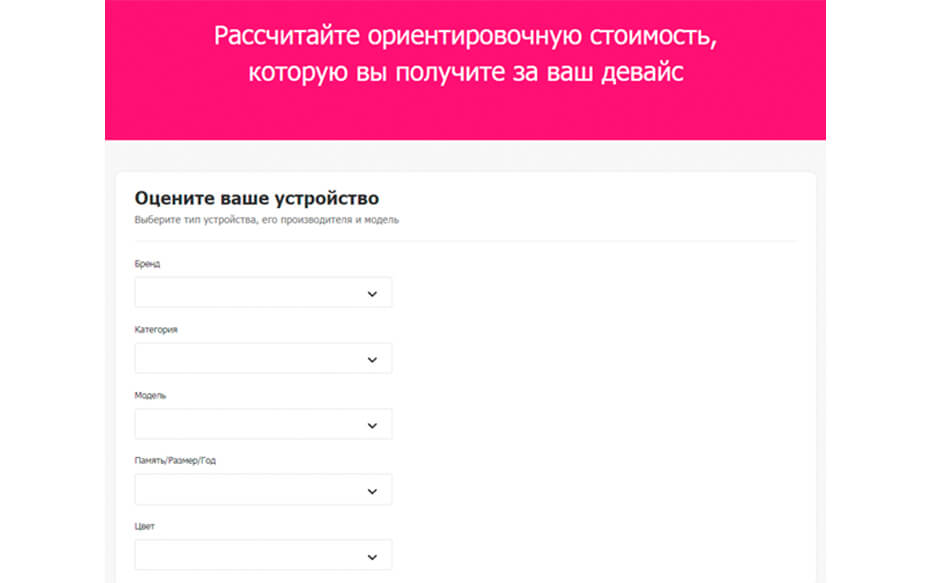Open the Память/Размер/Год dropdown field
The image size is (931, 583).
(263, 490)
